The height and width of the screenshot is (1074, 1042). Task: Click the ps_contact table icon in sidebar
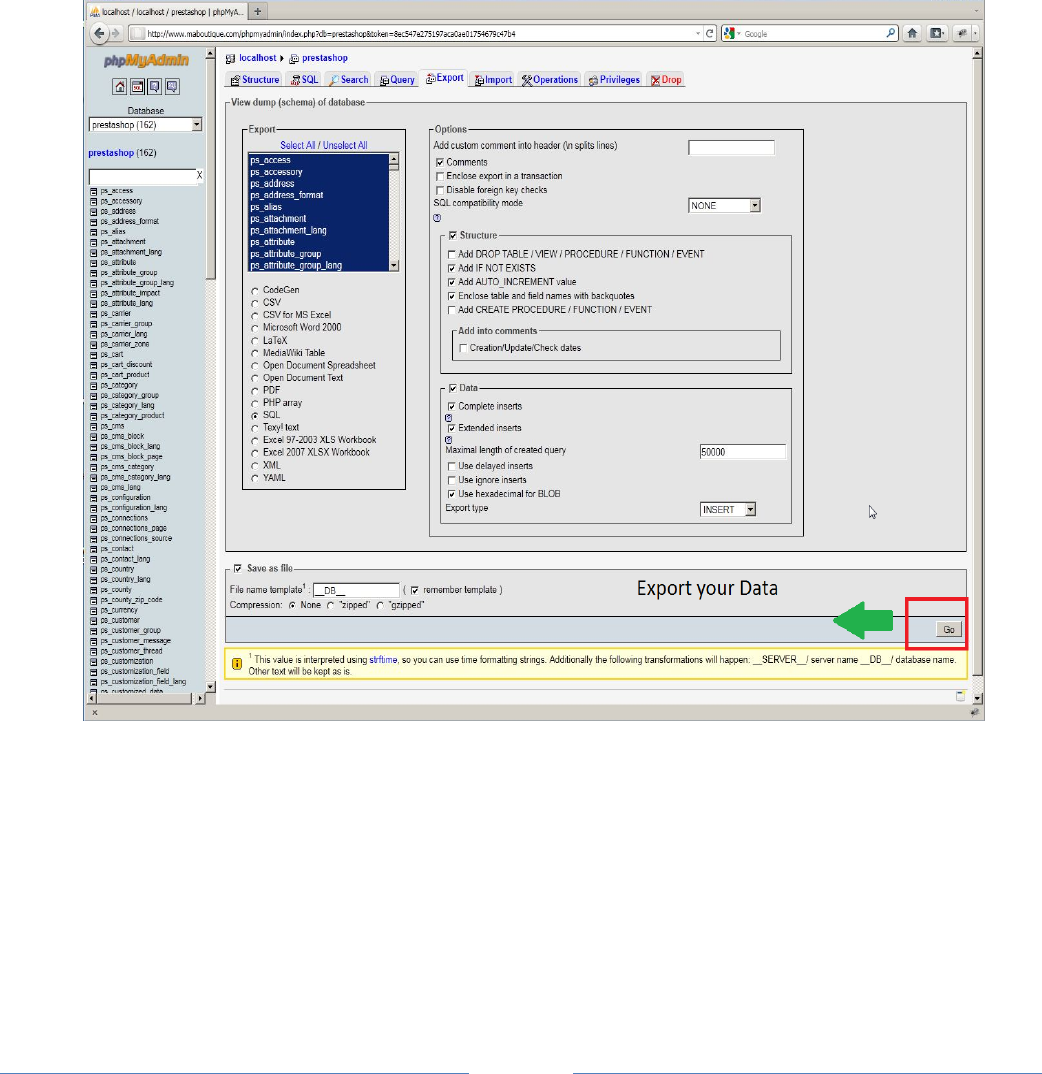[x=94, y=549]
